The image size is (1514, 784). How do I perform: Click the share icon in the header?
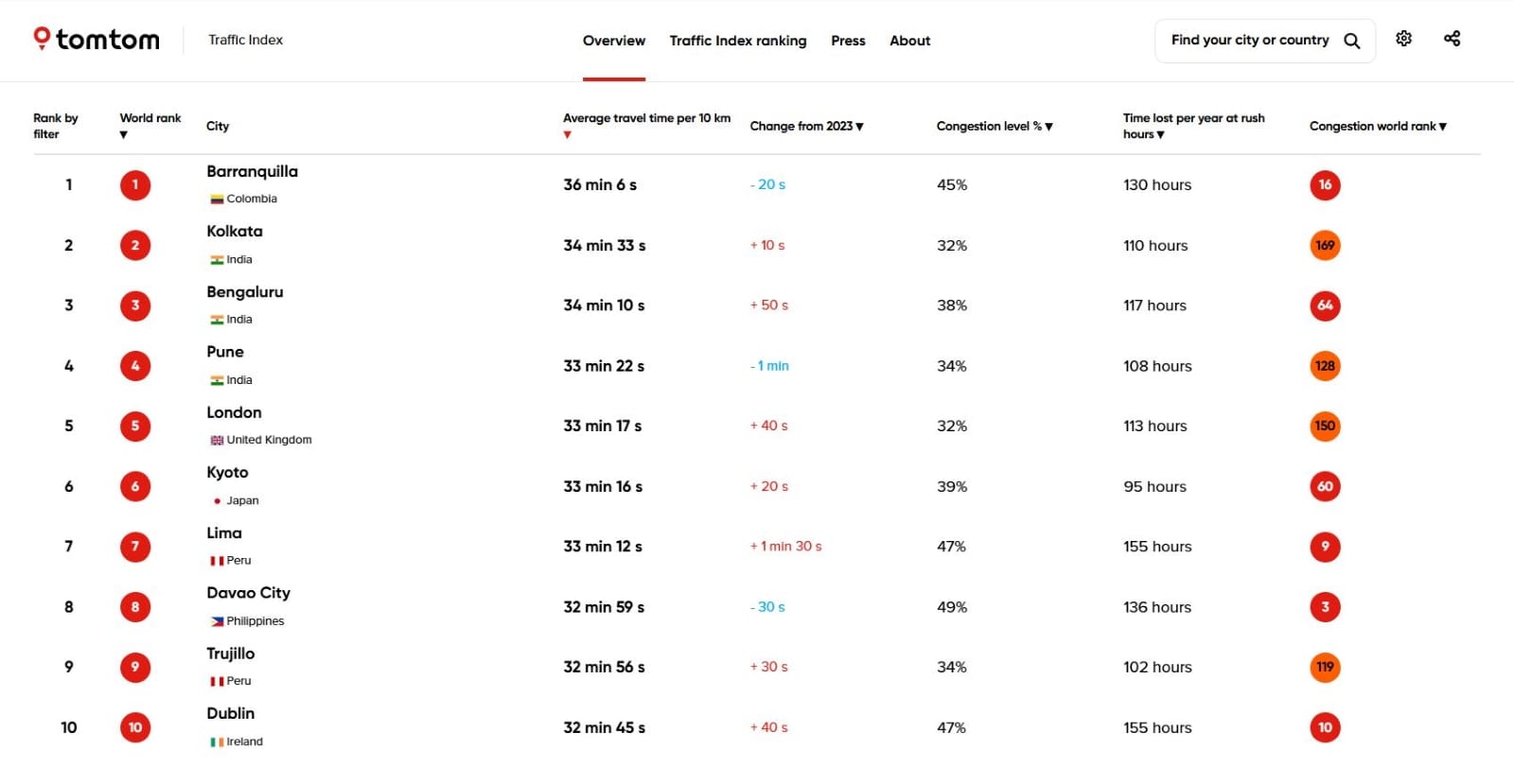1452,38
